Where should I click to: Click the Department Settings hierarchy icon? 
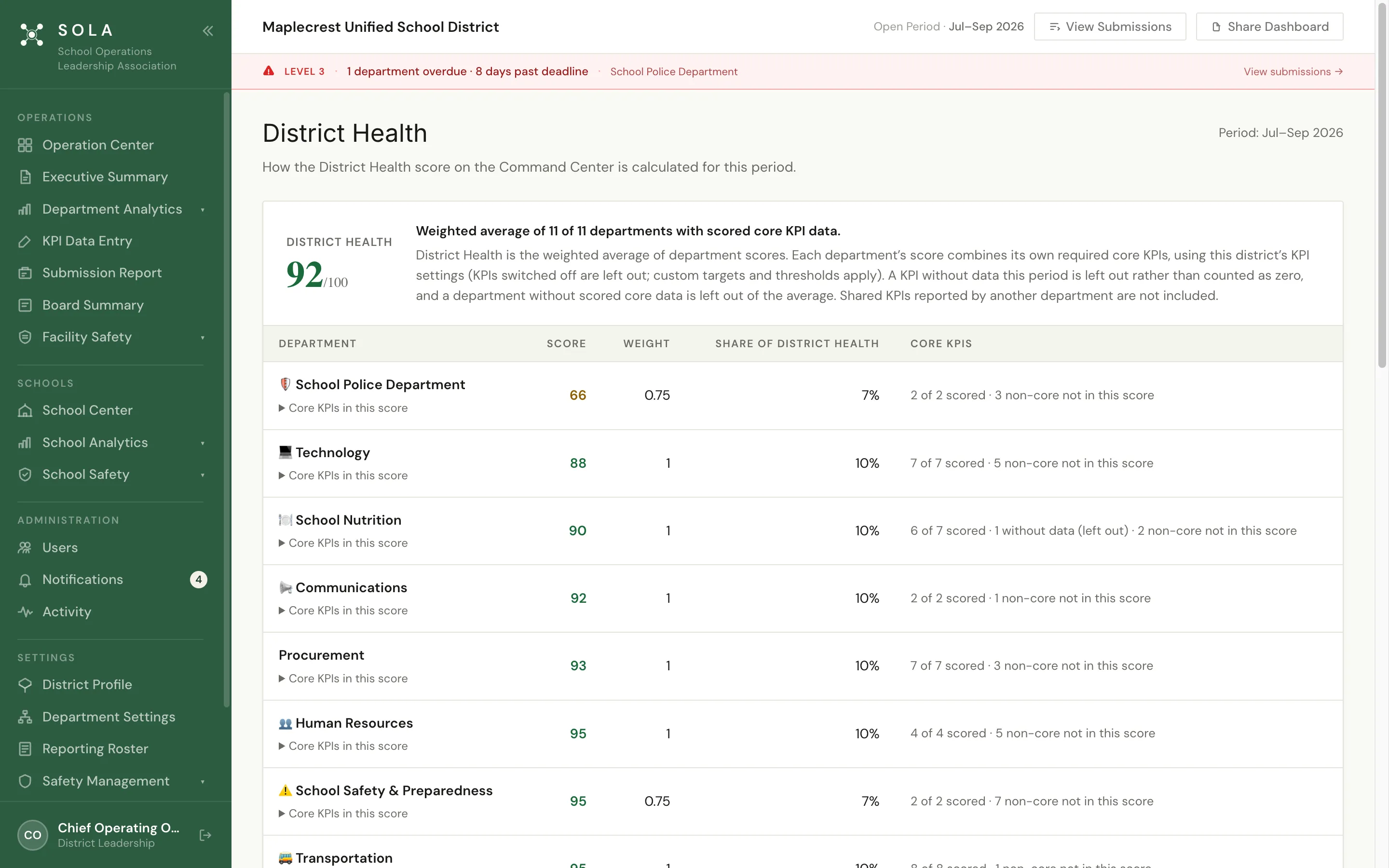point(25,717)
